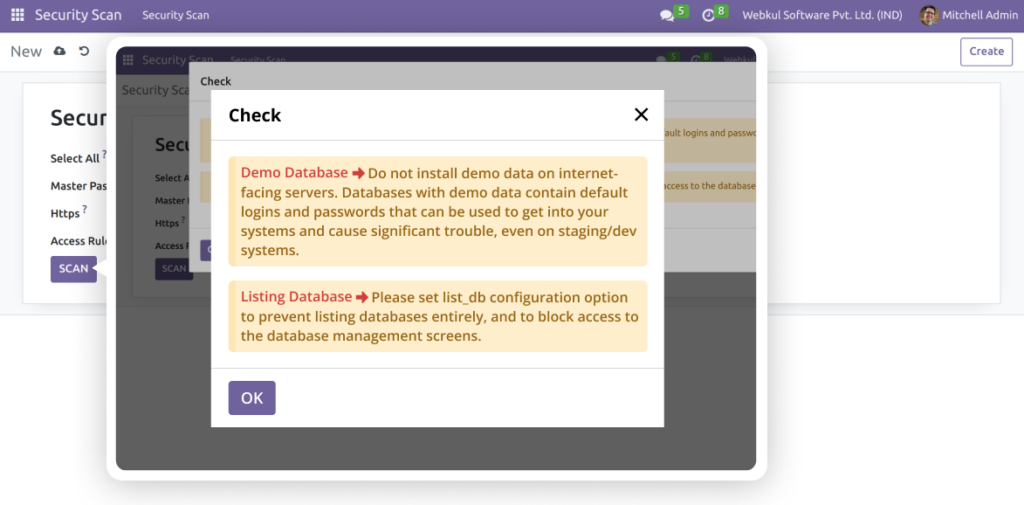Screen dimensions: 1024x505
Task: Click the Check dialog title
Action: [255, 116]
